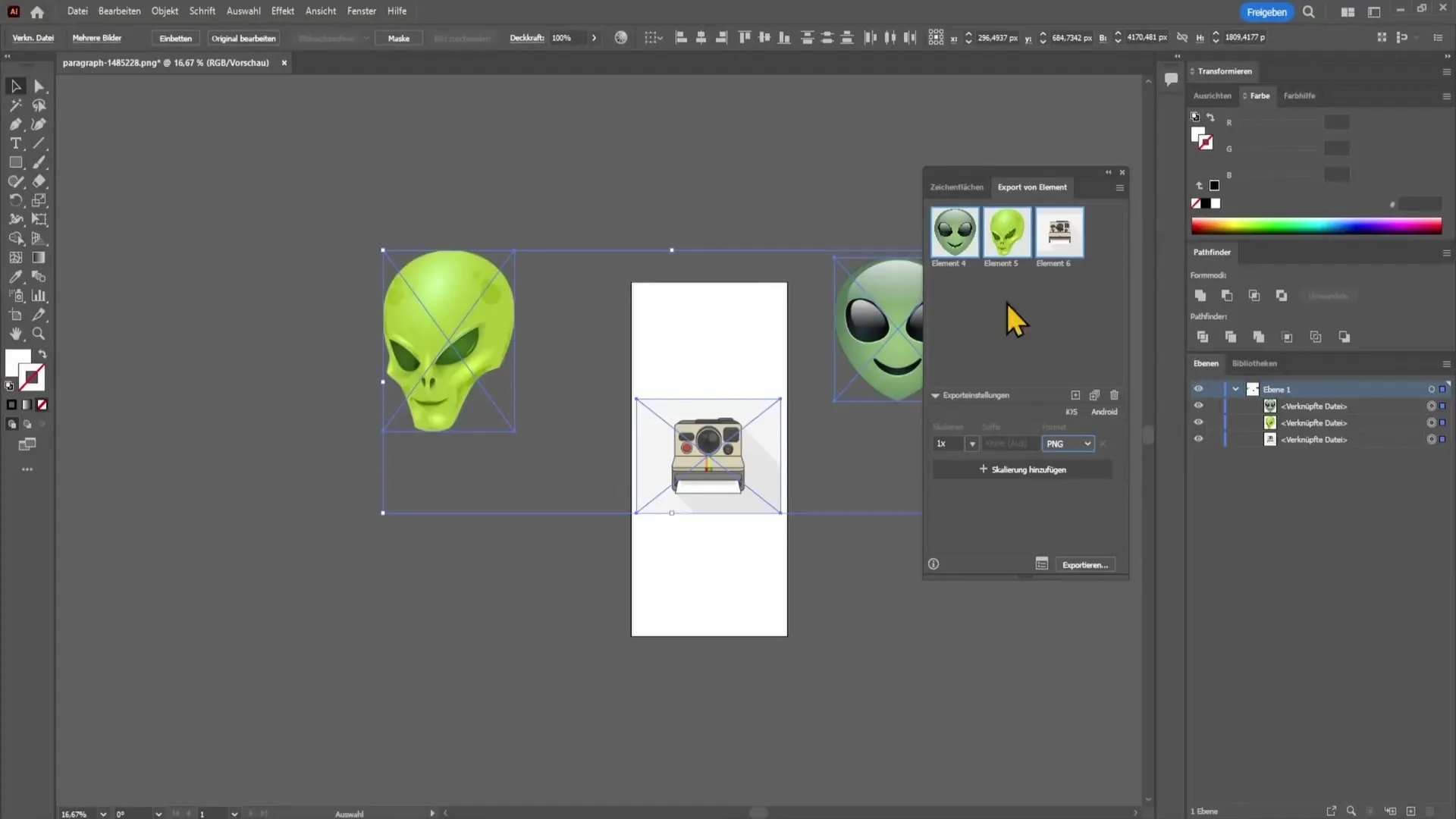Open the artboard number dropdown
The height and width of the screenshot is (819, 1456).
(x=234, y=814)
